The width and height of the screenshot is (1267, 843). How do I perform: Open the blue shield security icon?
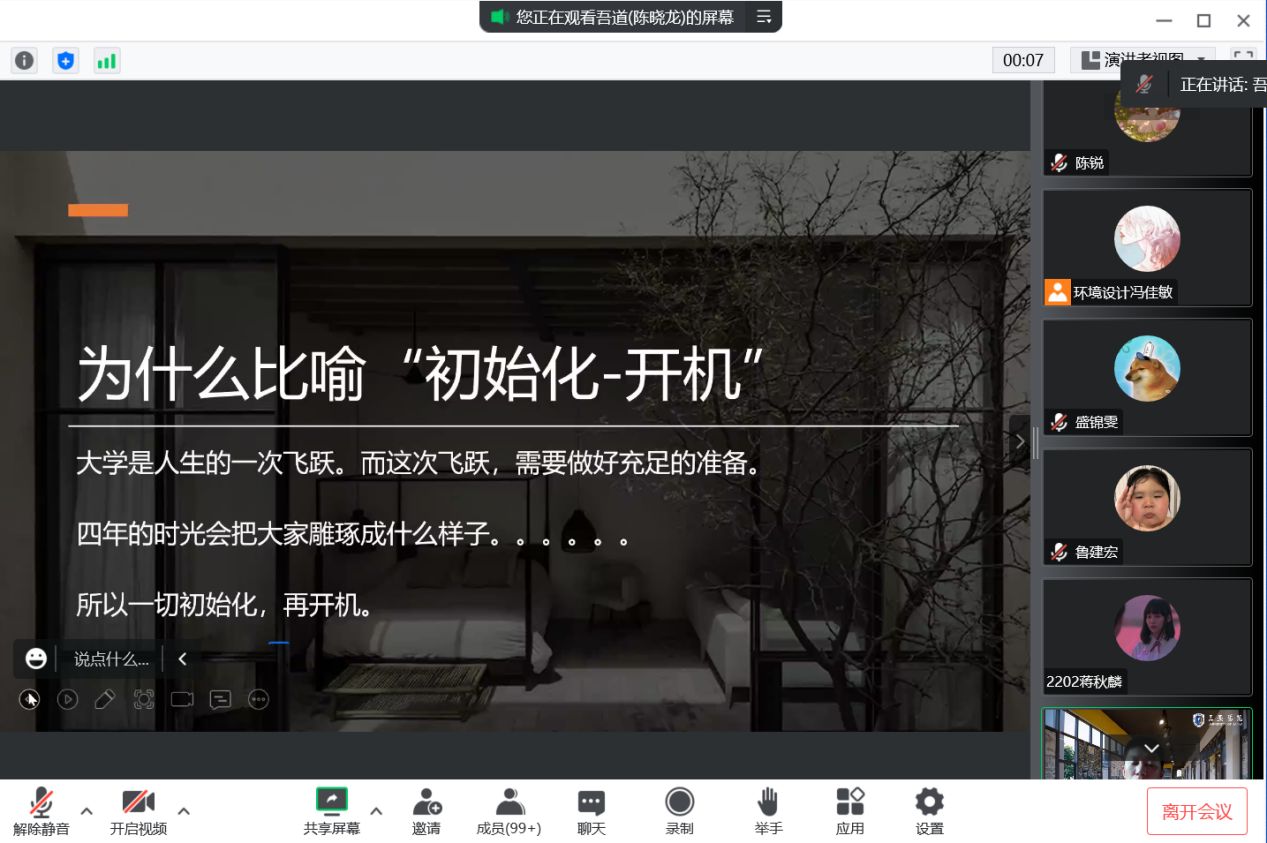(65, 60)
